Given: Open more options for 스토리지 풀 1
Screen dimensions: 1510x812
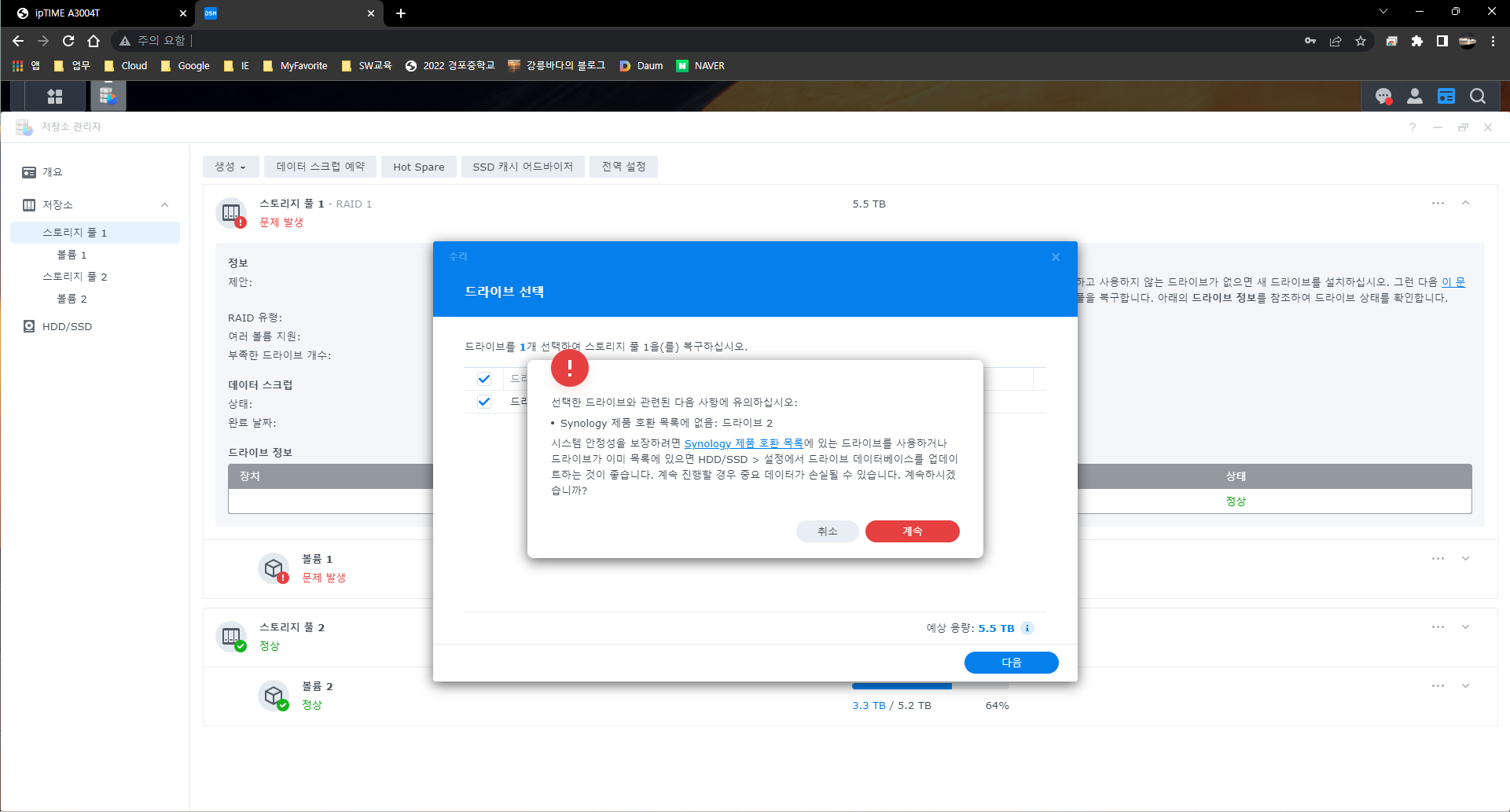Looking at the screenshot, I should pos(1438,203).
